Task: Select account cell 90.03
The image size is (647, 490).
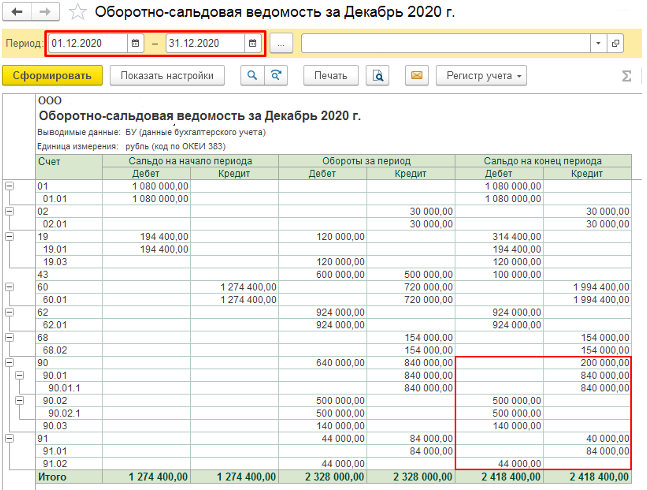Action: (69, 426)
